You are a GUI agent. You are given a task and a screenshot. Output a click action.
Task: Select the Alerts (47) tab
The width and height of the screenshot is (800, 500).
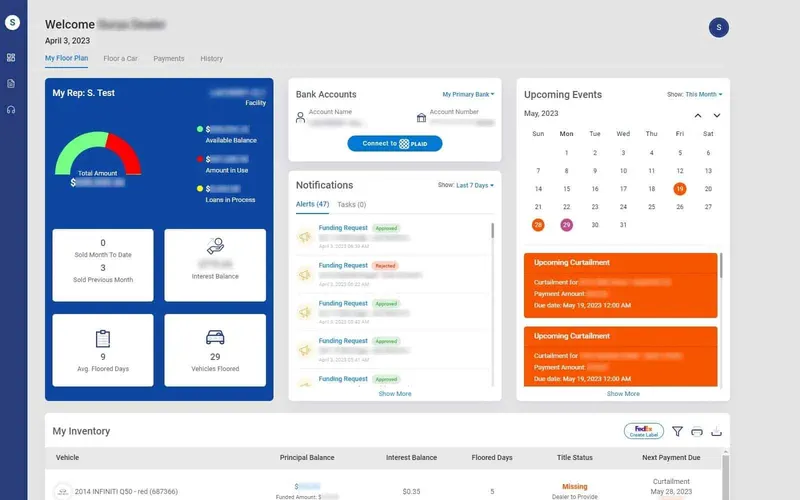tap(312, 204)
